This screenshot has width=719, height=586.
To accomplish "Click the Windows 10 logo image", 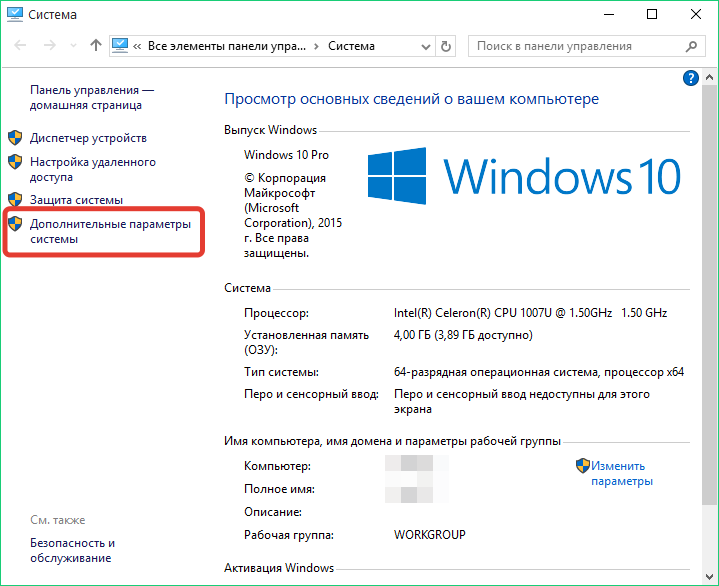I will click(x=524, y=176).
